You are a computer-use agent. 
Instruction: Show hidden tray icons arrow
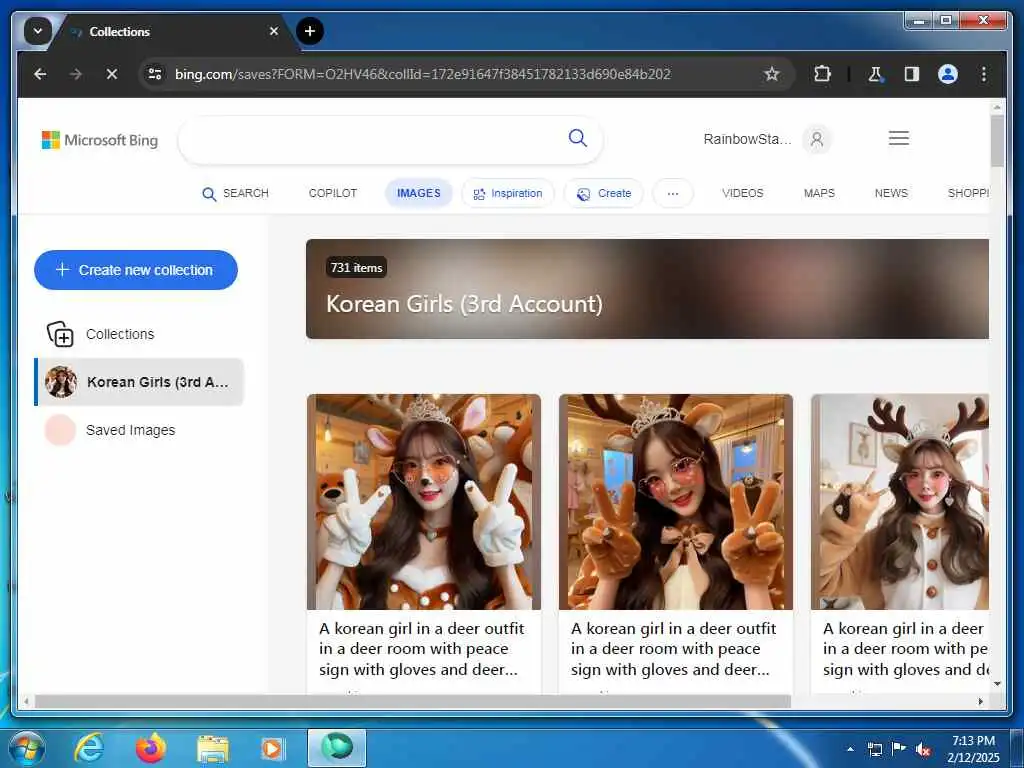(x=850, y=749)
